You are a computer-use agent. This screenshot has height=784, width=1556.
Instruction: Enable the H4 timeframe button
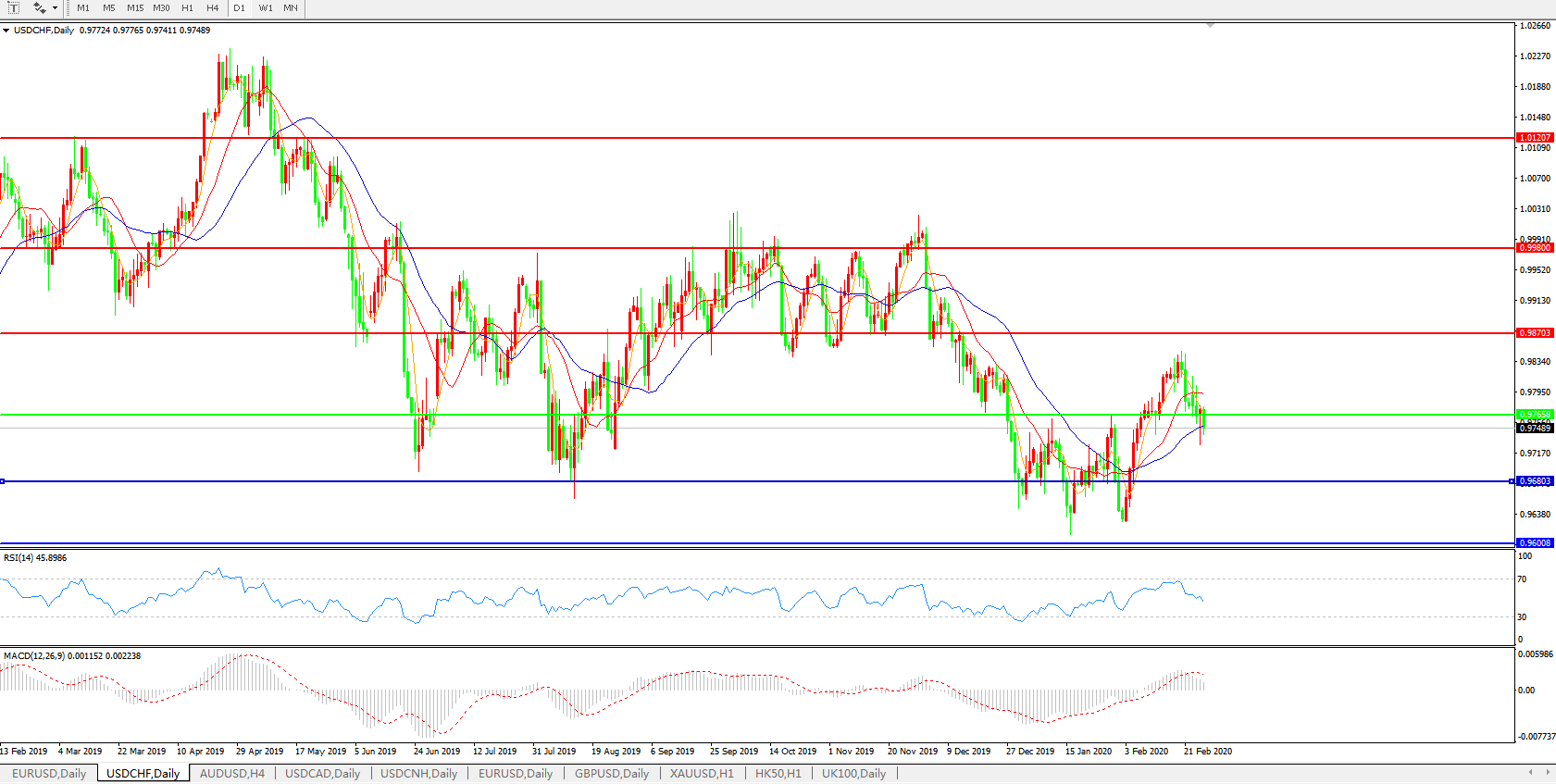pos(213,7)
